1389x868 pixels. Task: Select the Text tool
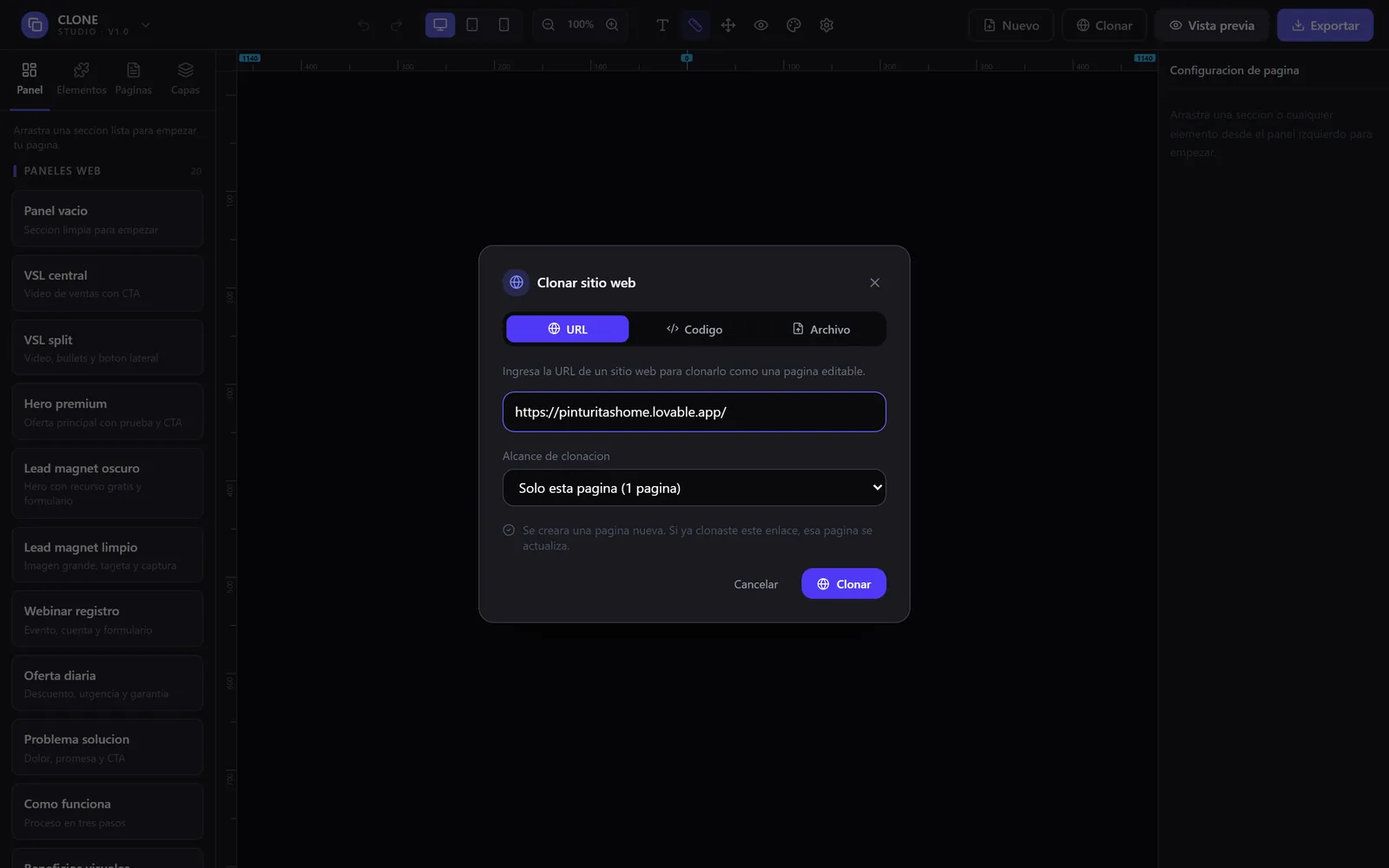(662, 25)
